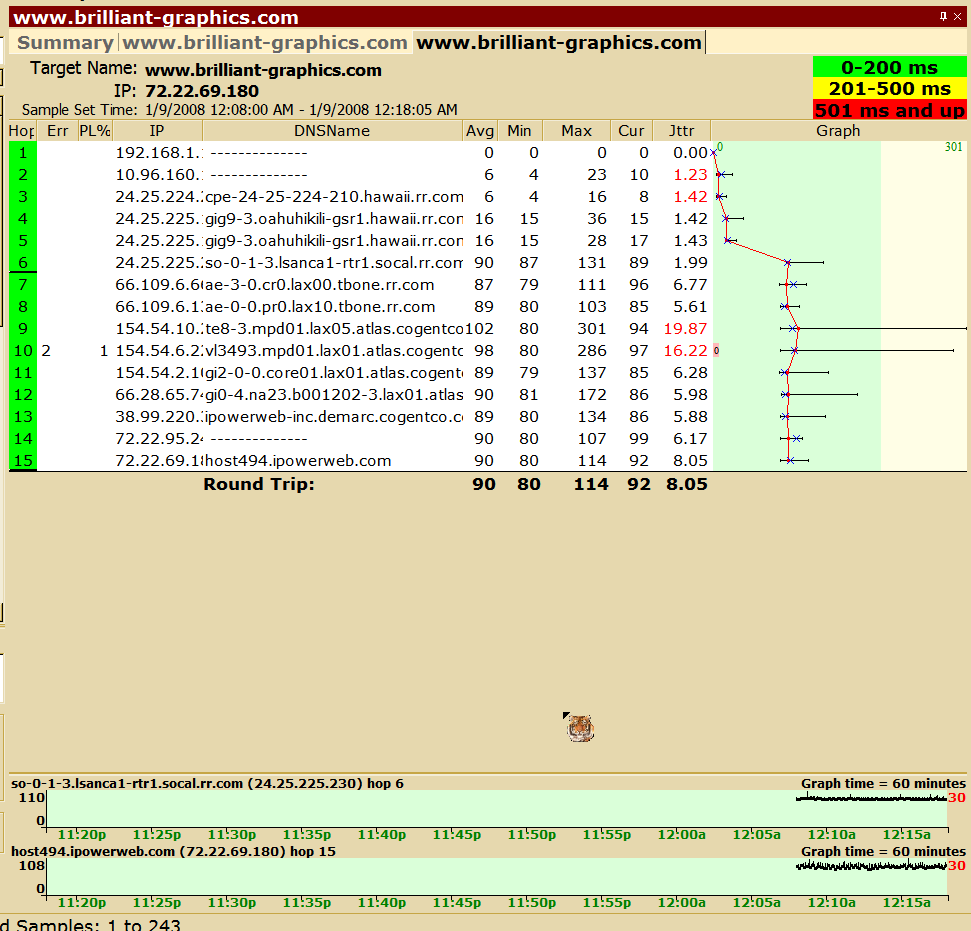The width and height of the screenshot is (971, 931).
Task: Click the red 501 ms and up swatch
Action: (889, 111)
